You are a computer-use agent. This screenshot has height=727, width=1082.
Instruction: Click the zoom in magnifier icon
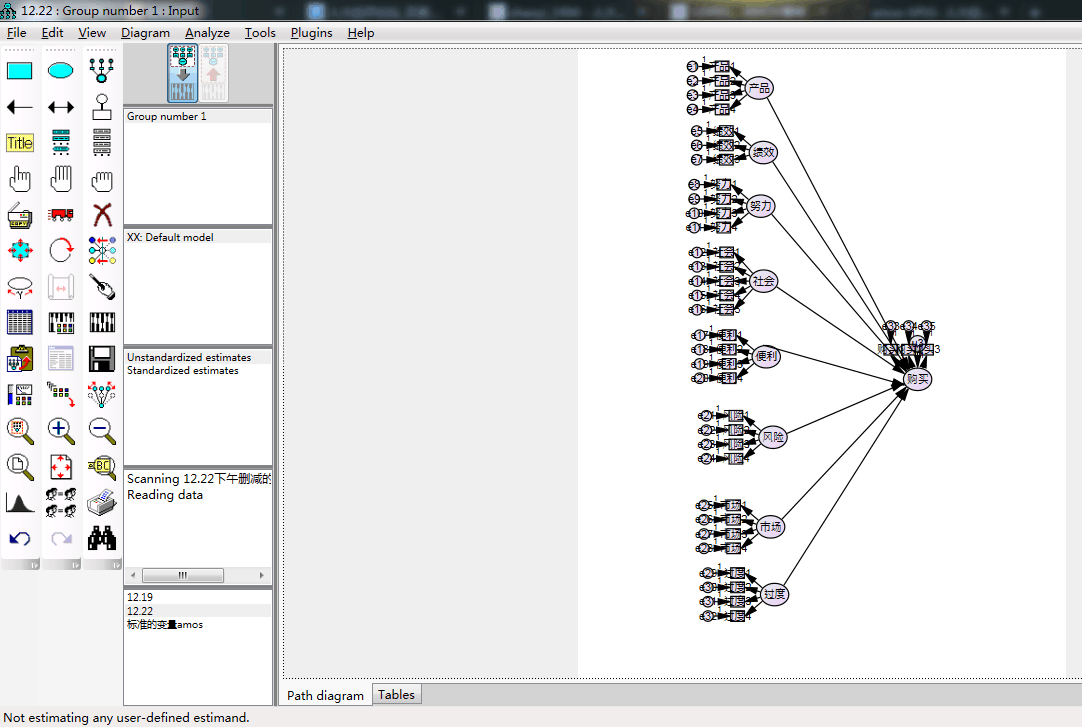click(61, 430)
